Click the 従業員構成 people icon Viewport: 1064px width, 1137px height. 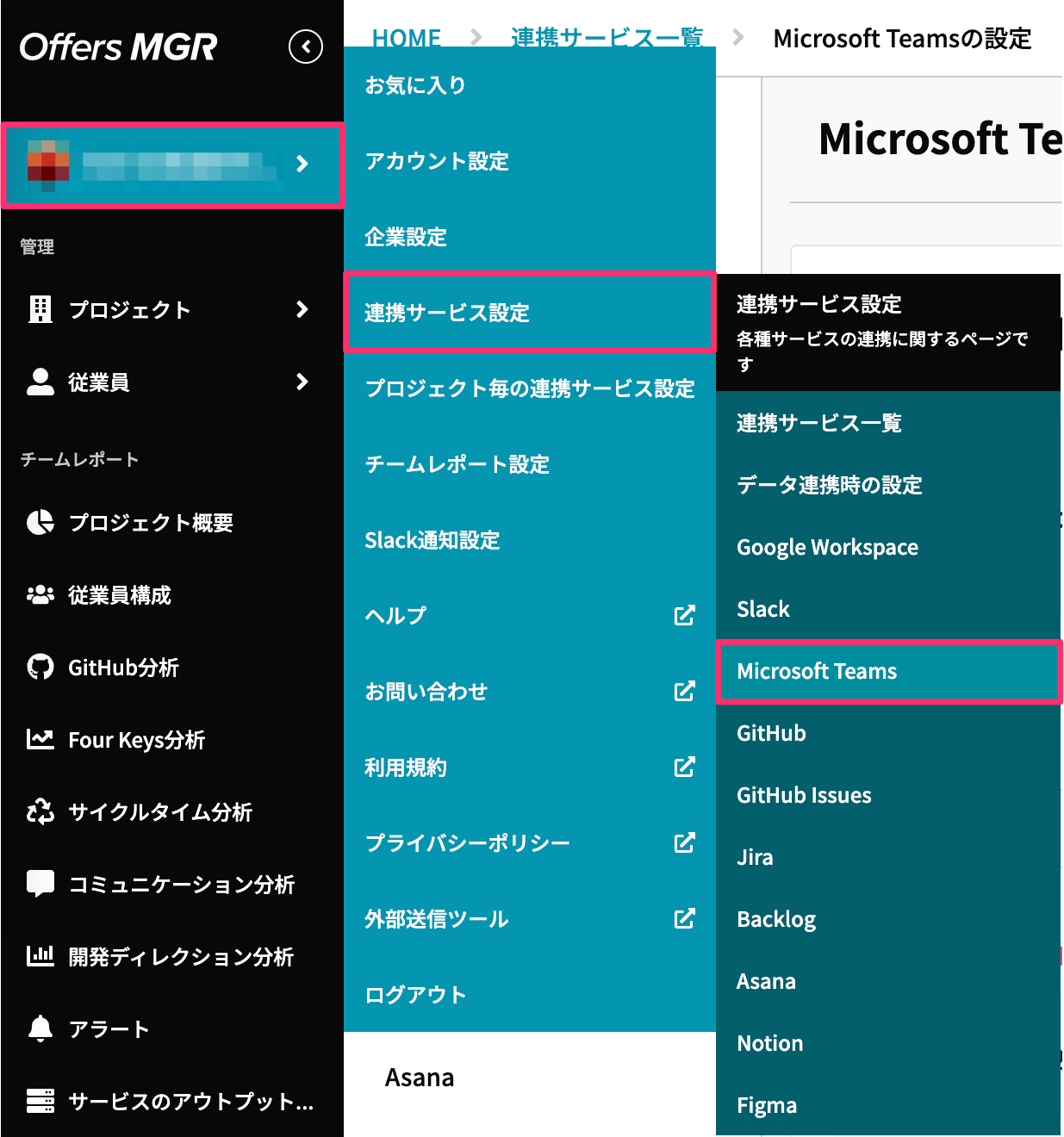[x=40, y=594]
